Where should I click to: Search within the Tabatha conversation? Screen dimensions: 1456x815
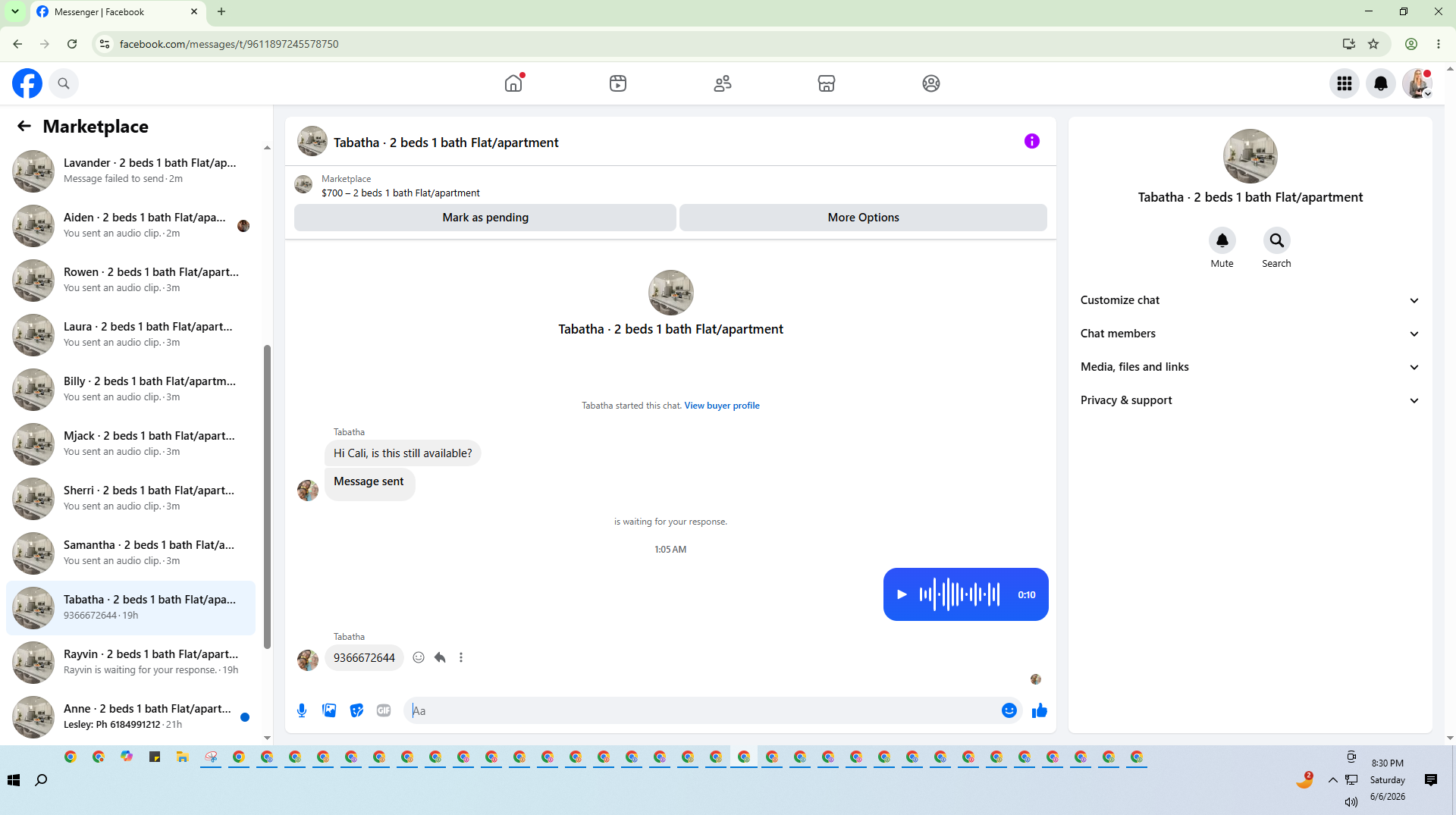click(1276, 240)
